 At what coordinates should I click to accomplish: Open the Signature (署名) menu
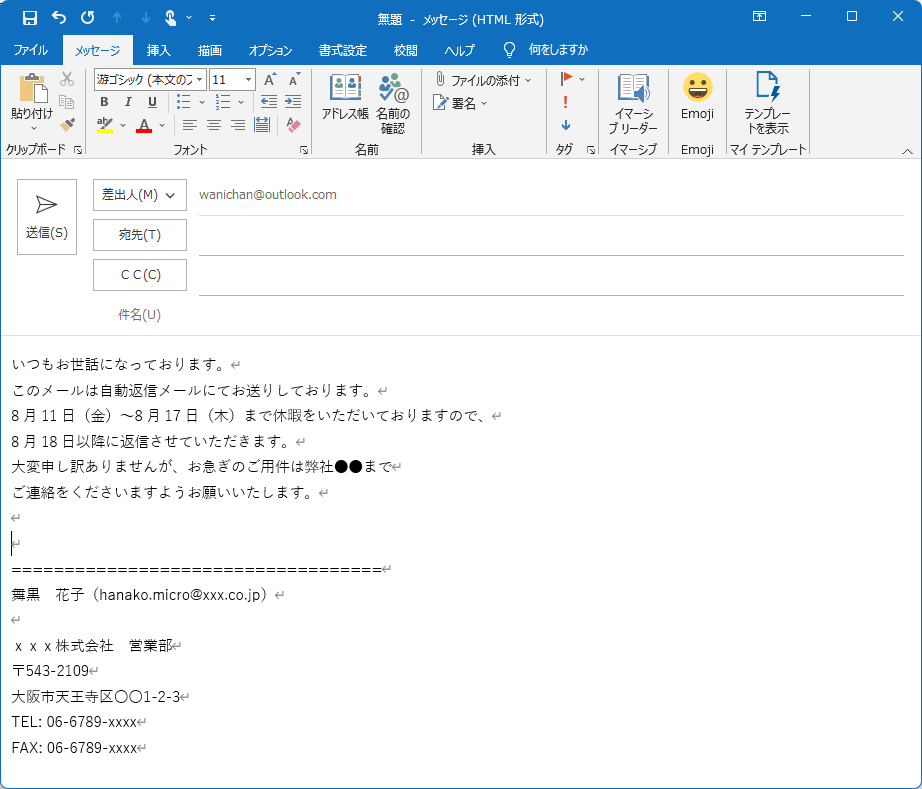(x=460, y=103)
